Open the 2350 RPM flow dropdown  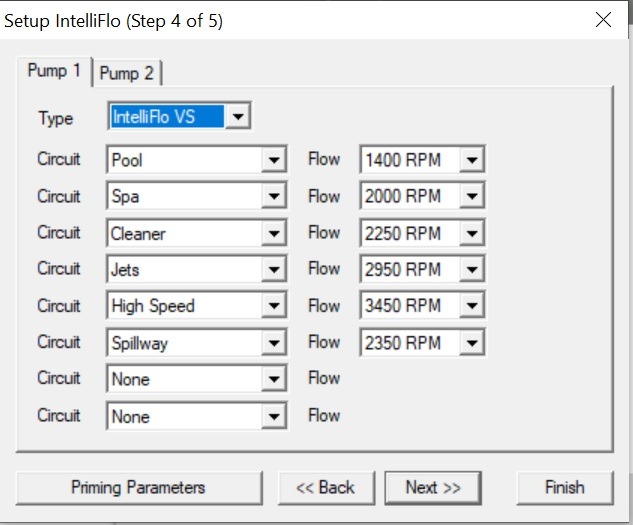(x=422, y=342)
